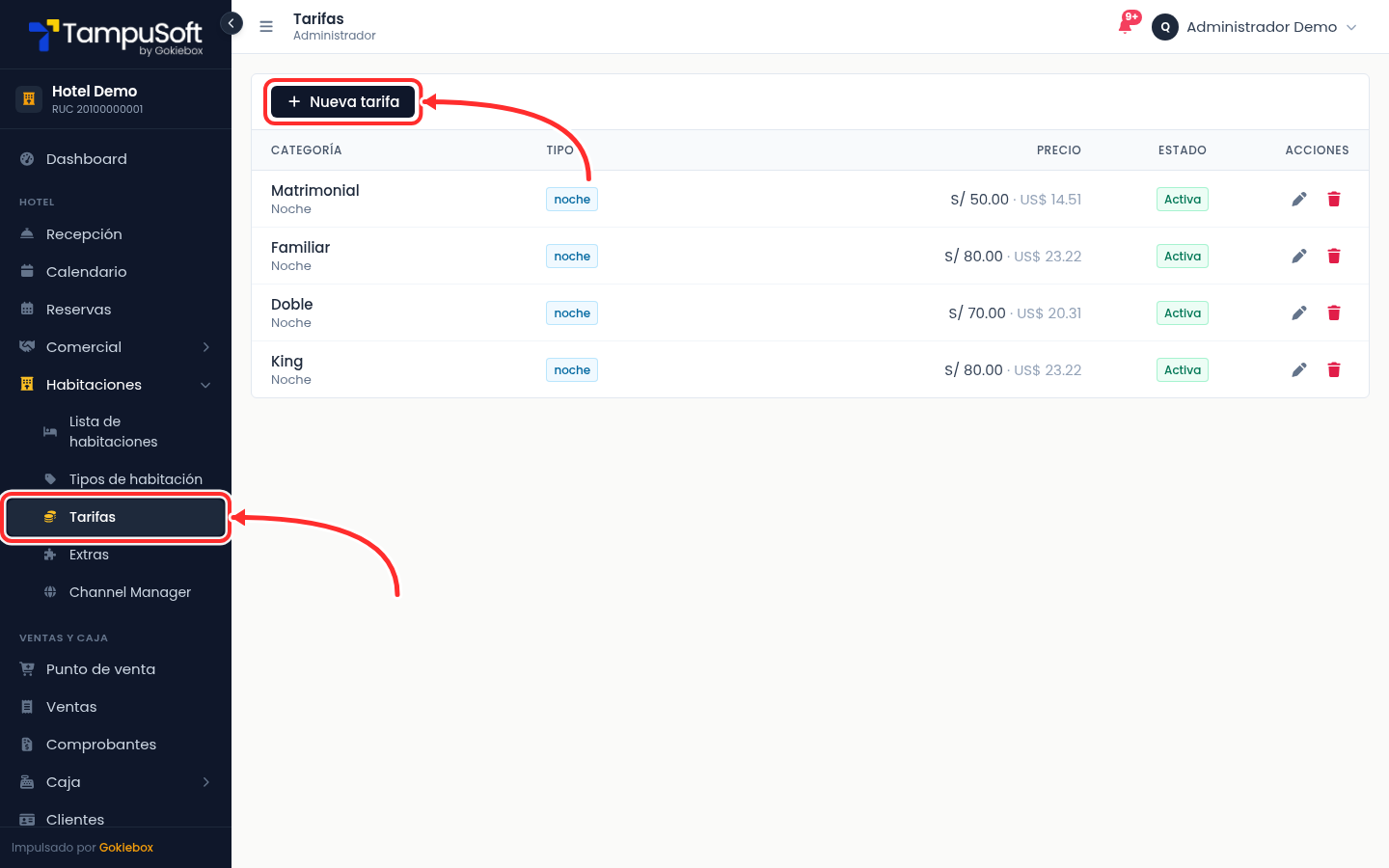Click the Hotel Demo building icon

pyautogui.click(x=29, y=98)
